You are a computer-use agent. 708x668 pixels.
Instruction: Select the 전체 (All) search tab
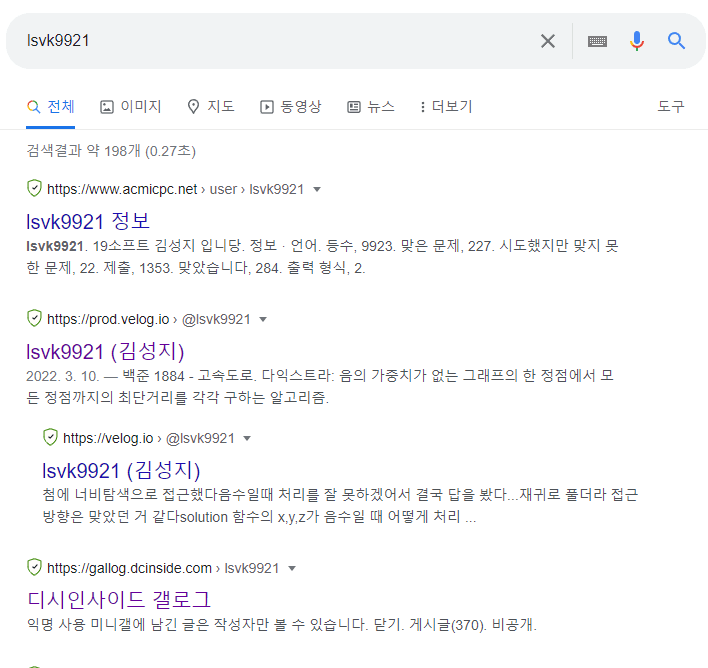[x=51, y=107]
